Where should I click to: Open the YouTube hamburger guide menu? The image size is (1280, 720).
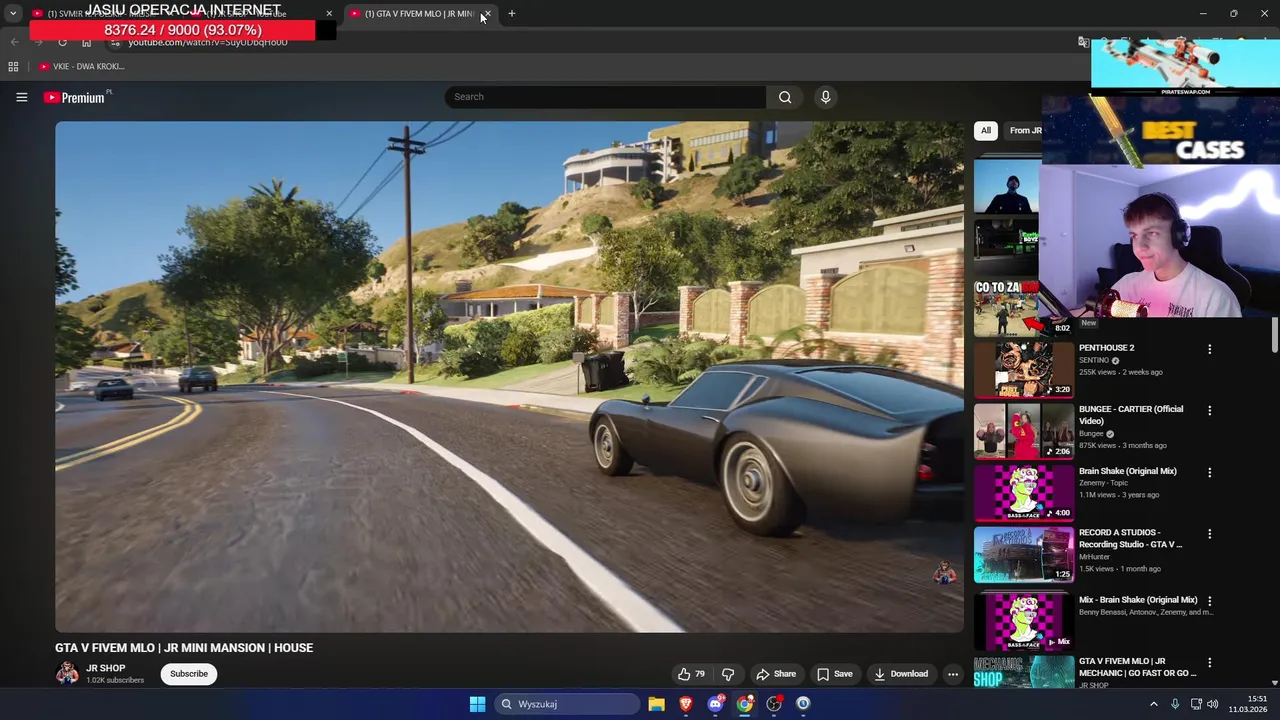(x=21, y=97)
